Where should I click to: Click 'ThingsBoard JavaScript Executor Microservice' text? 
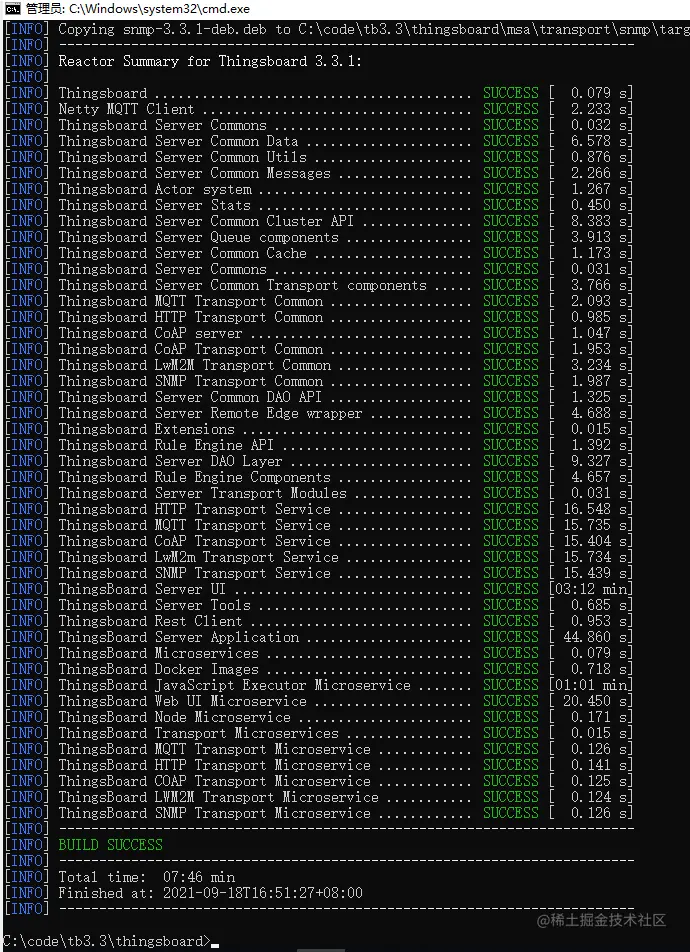pyautogui.click(x=234, y=685)
